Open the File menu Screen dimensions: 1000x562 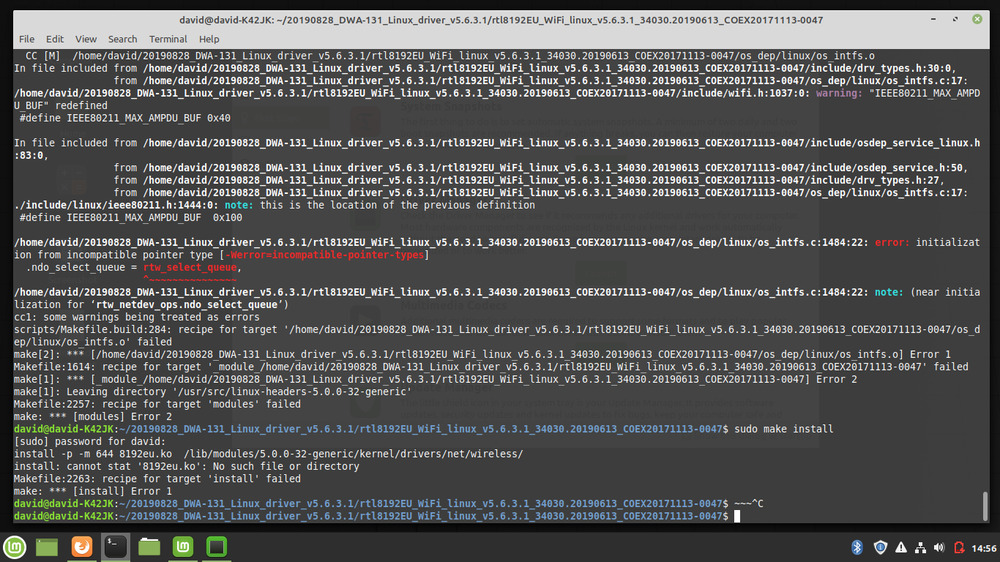coord(27,39)
